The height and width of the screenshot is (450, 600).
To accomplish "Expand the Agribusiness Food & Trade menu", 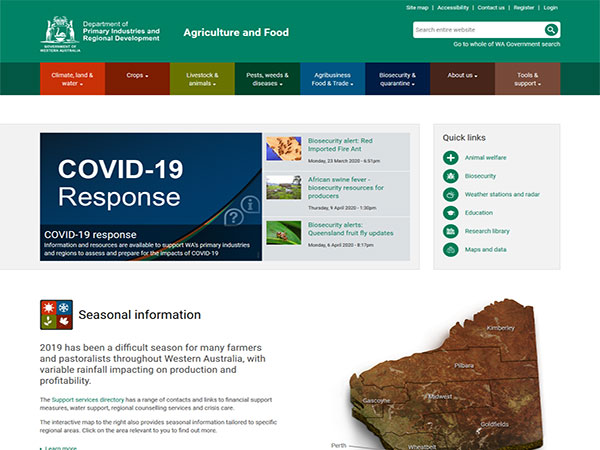I will (x=333, y=79).
